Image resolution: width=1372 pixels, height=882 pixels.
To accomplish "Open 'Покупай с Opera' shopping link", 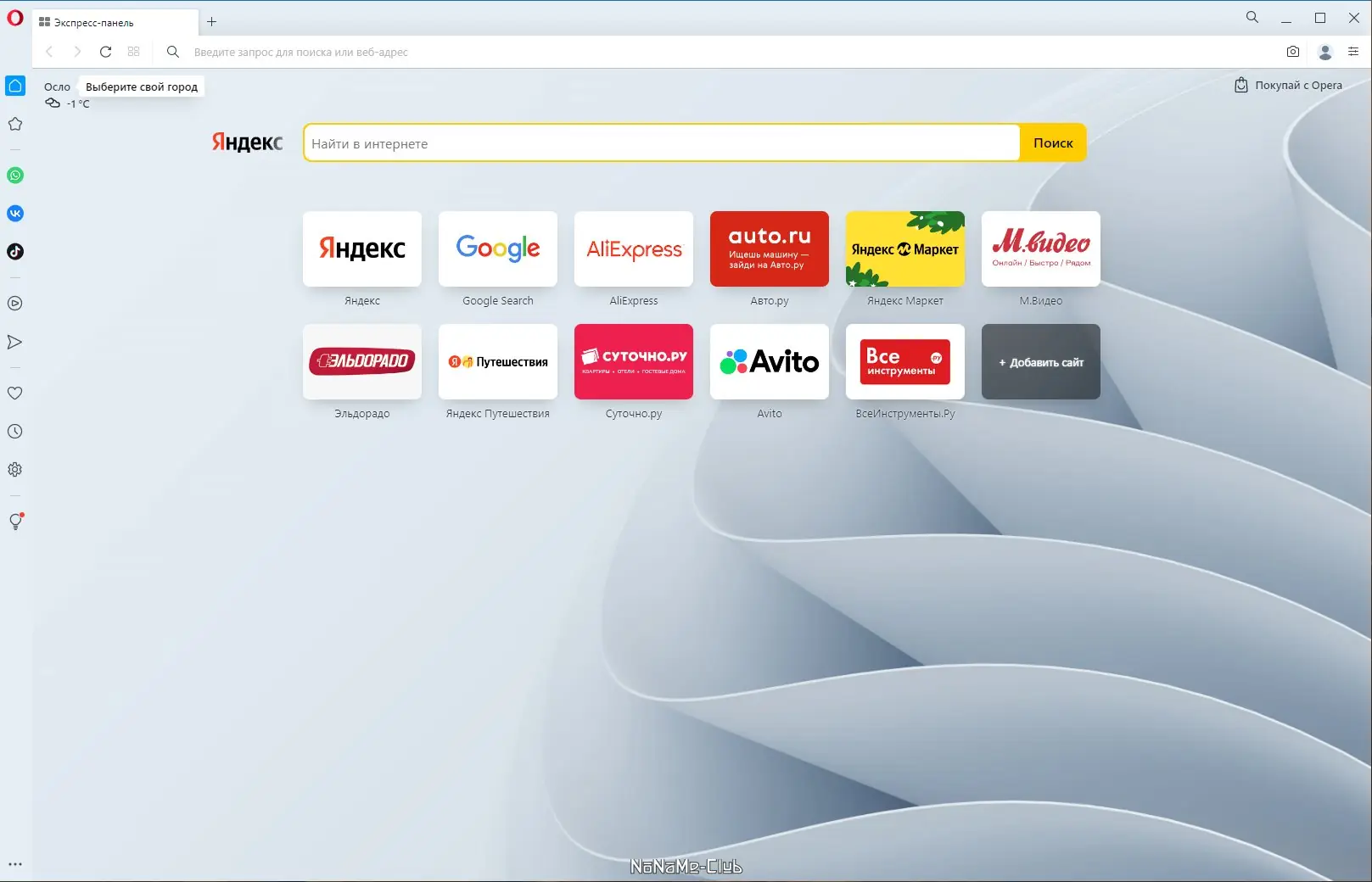I will 1288,85.
